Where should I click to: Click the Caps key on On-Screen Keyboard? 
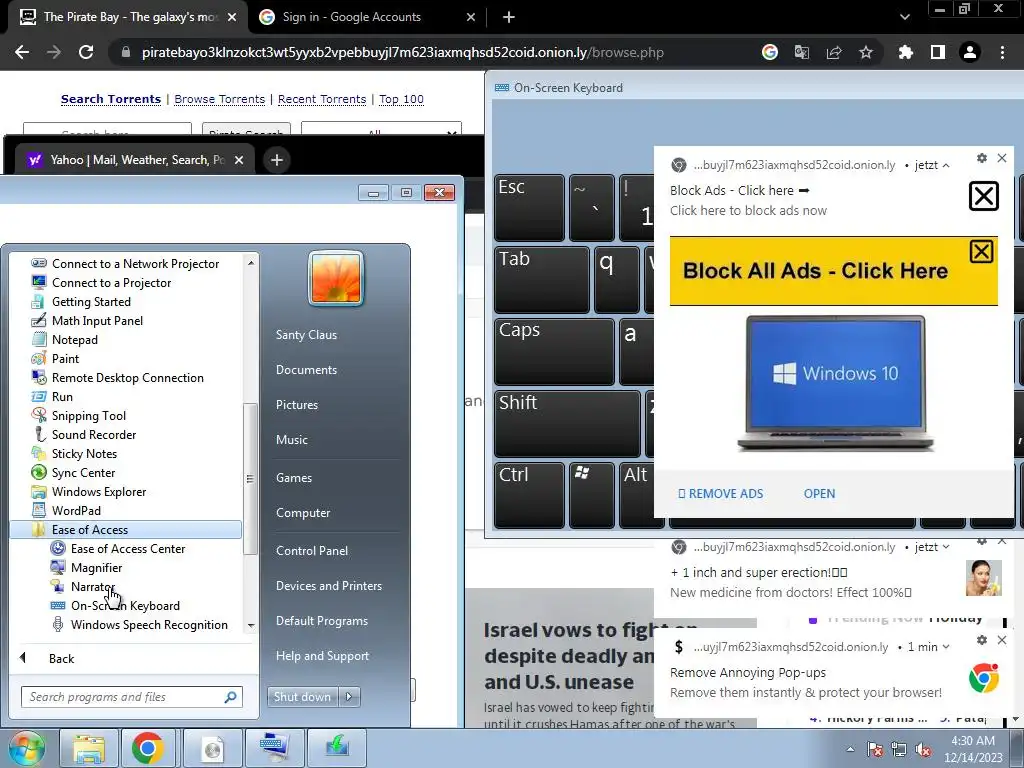point(554,351)
